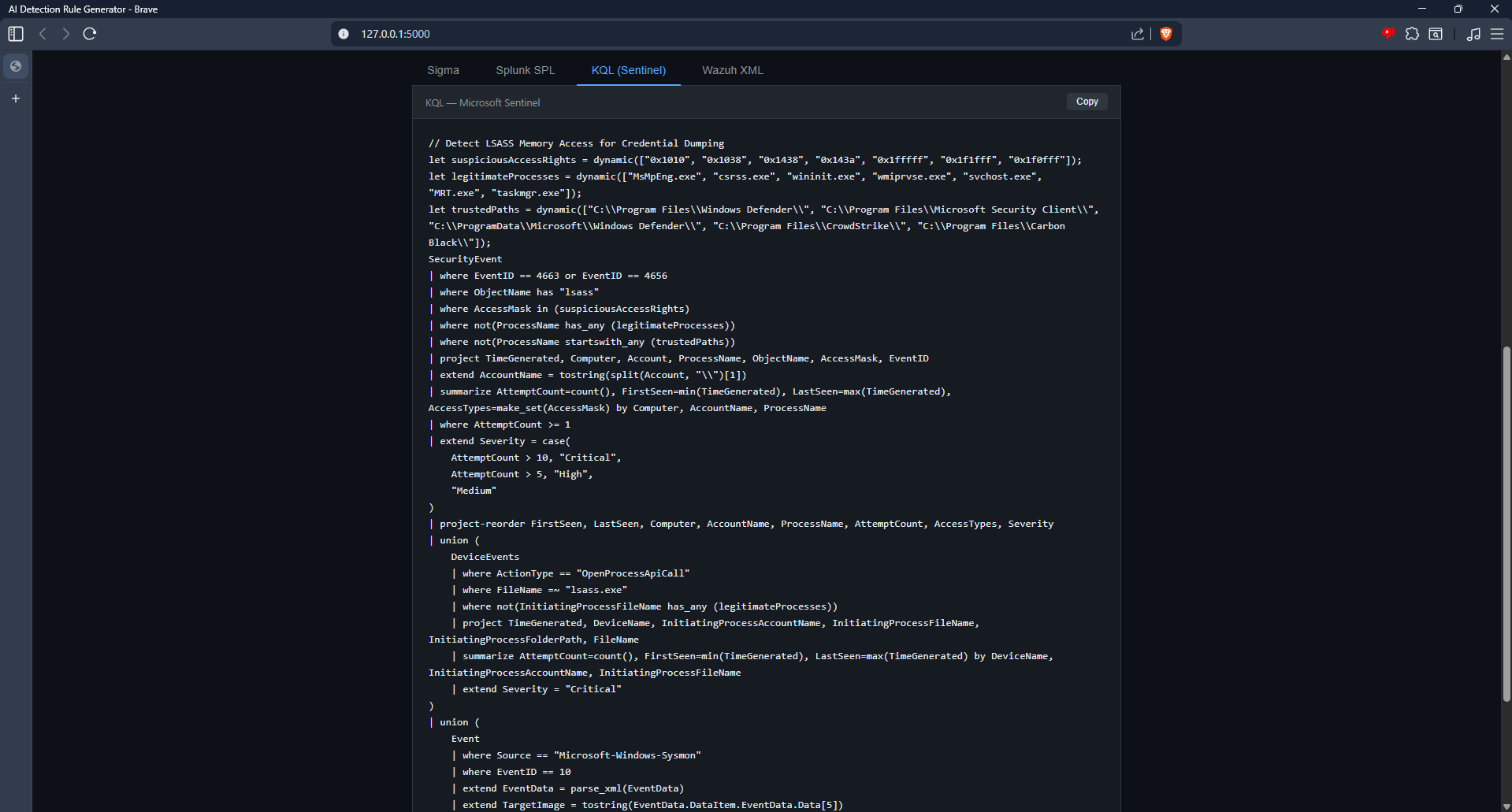The height and width of the screenshot is (812, 1512).
Task: Click the 'where AttemptCount >= 1' line
Action: (500, 425)
